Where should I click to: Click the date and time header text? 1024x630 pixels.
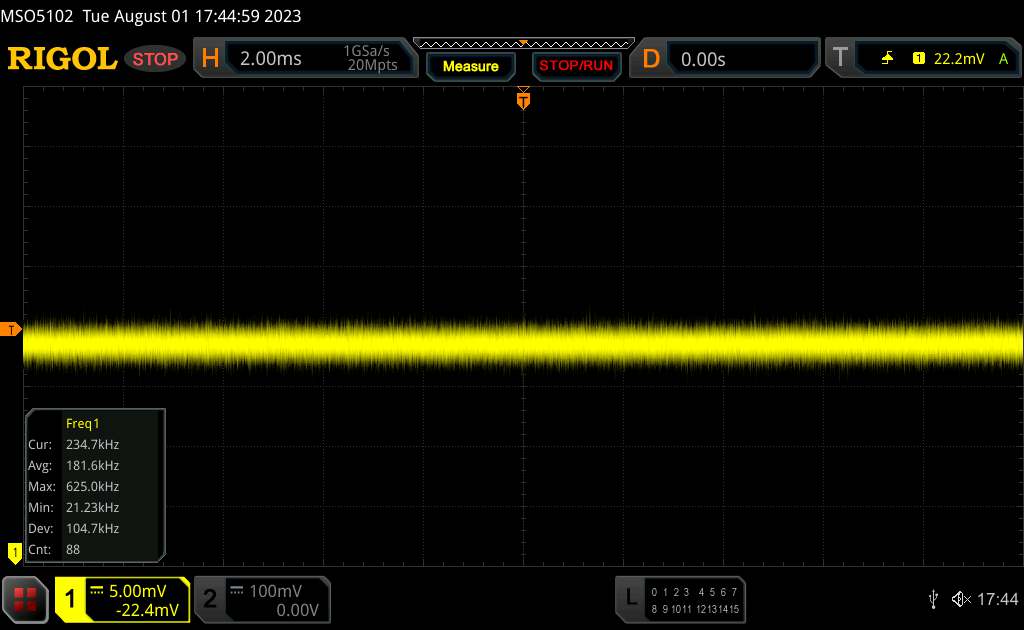coord(192,16)
